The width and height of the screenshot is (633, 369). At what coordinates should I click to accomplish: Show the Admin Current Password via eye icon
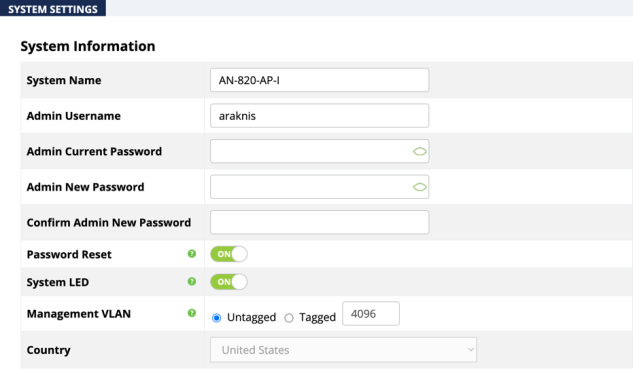pyautogui.click(x=419, y=151)
